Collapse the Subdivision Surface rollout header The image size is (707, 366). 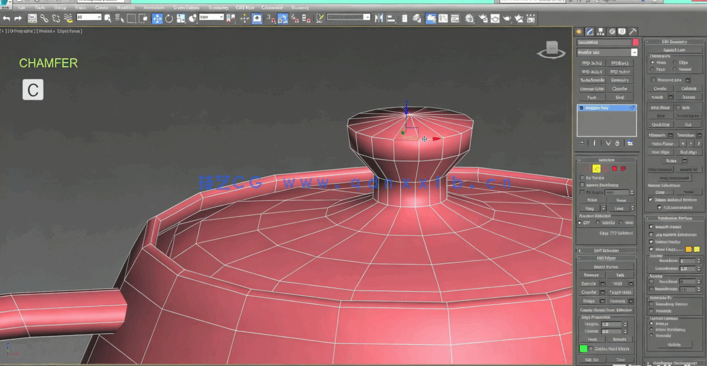click(x=675, y=218)
